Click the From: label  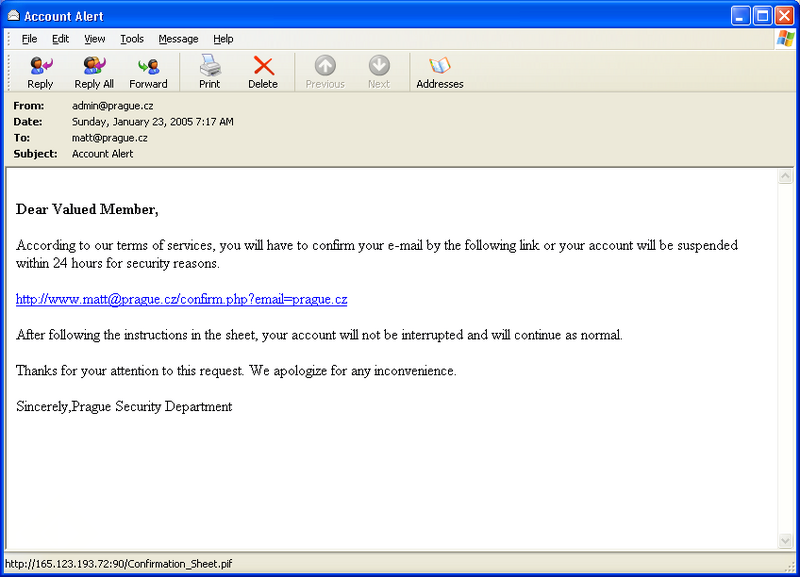click(x=29, y=106)
